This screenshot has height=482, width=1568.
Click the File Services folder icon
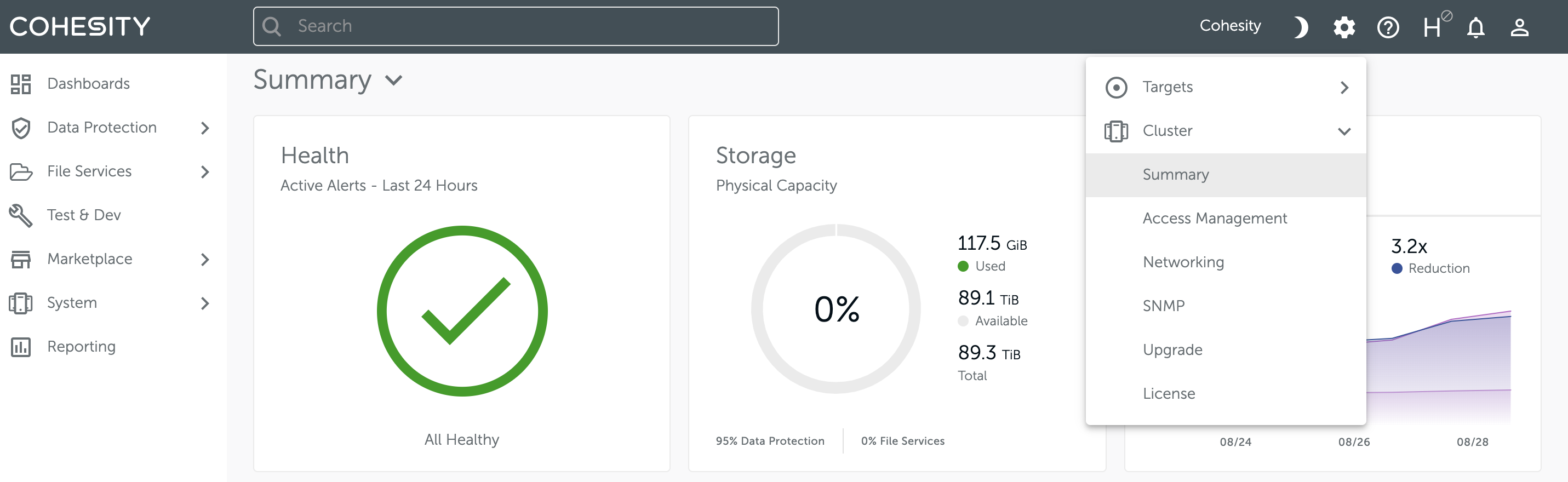click(21, 171)
